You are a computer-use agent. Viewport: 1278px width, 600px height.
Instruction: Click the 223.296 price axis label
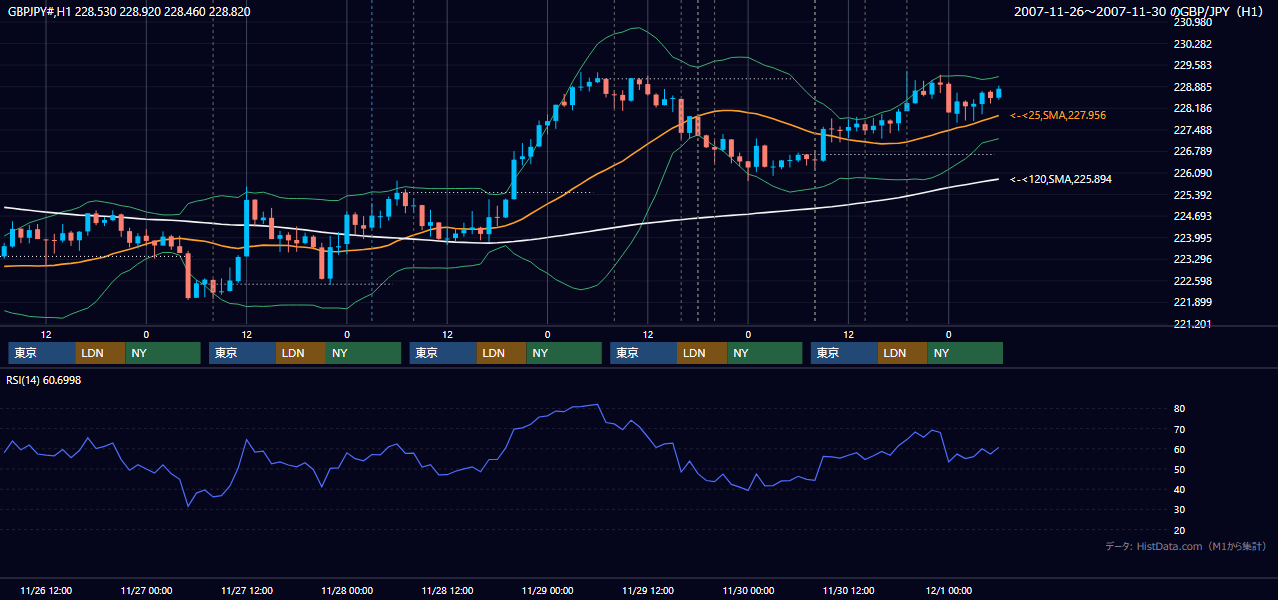click(1192, 259)
